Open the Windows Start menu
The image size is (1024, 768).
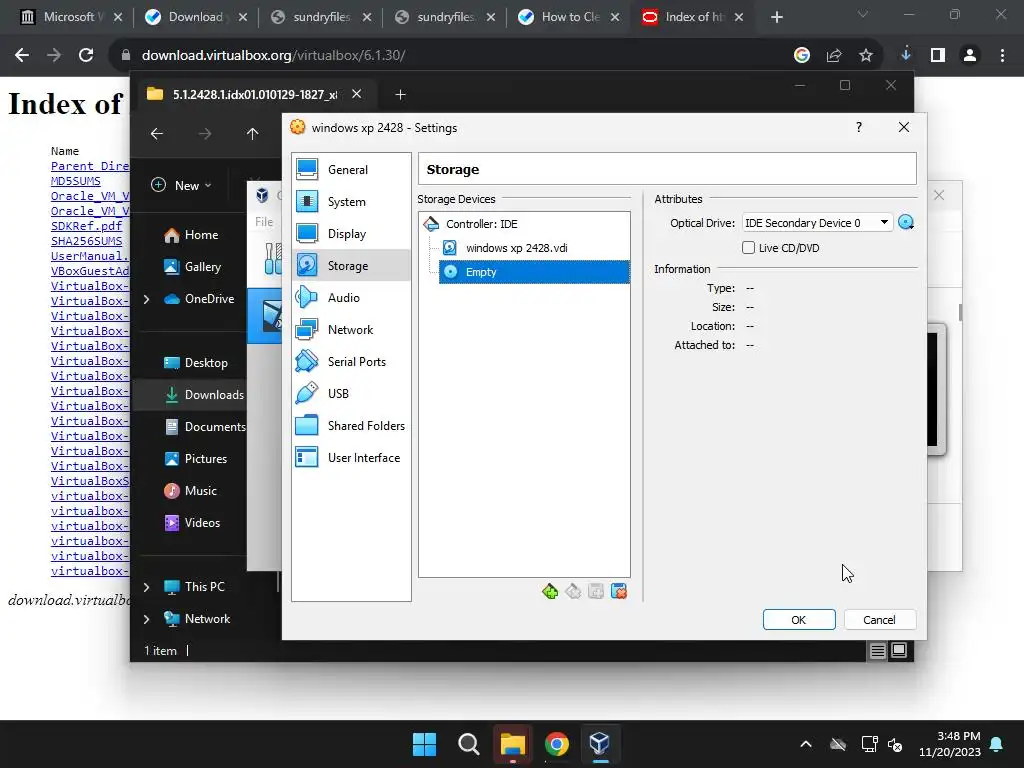tap(424, 744)
